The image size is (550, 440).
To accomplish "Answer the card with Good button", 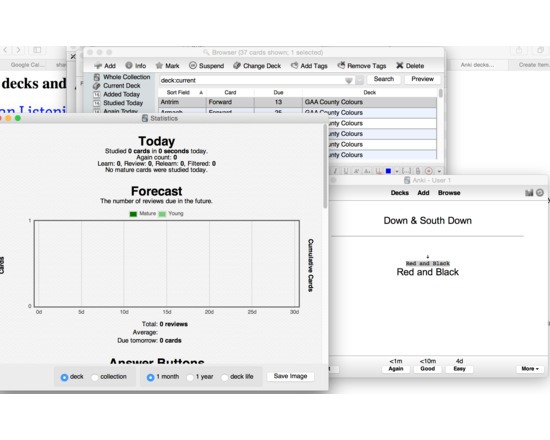I will tap(428, 369).
